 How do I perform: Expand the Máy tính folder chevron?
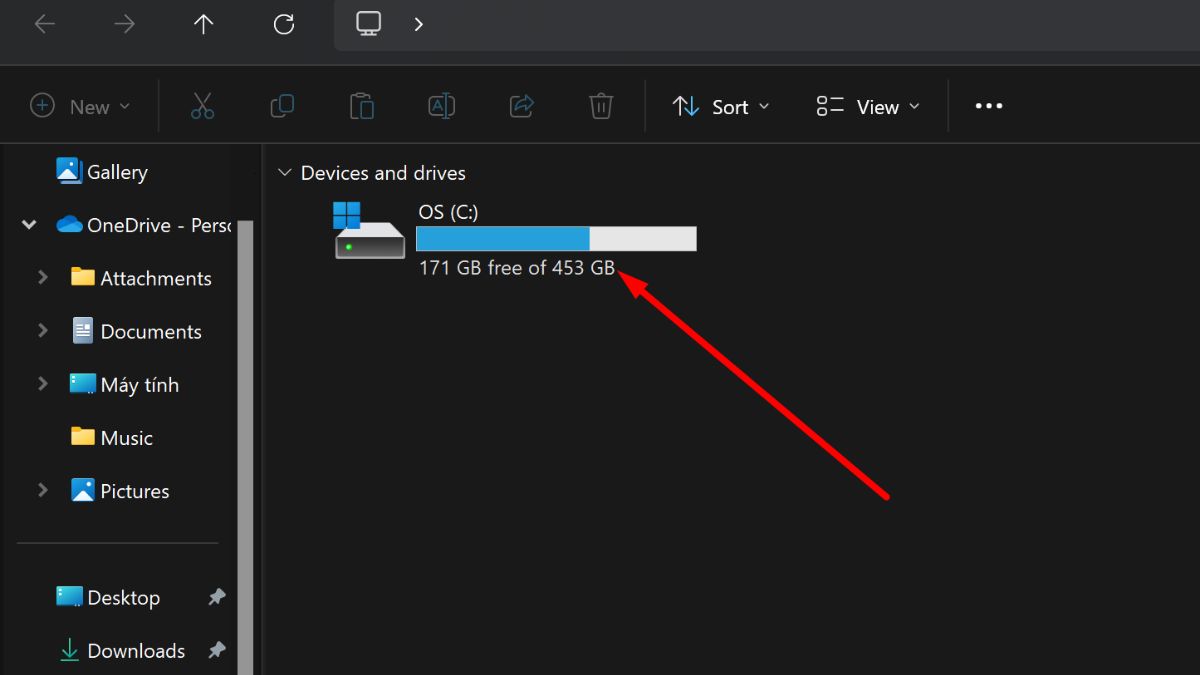coord(43,383)
